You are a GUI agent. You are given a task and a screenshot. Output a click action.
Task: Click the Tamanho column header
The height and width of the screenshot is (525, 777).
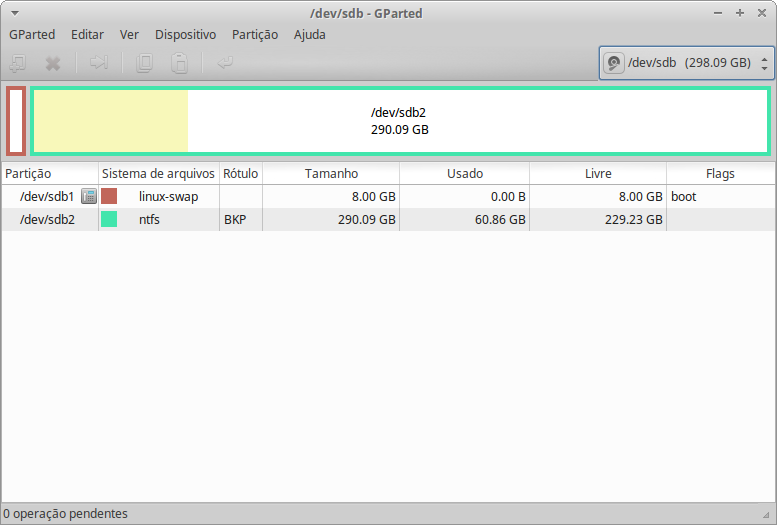[331, 174]
